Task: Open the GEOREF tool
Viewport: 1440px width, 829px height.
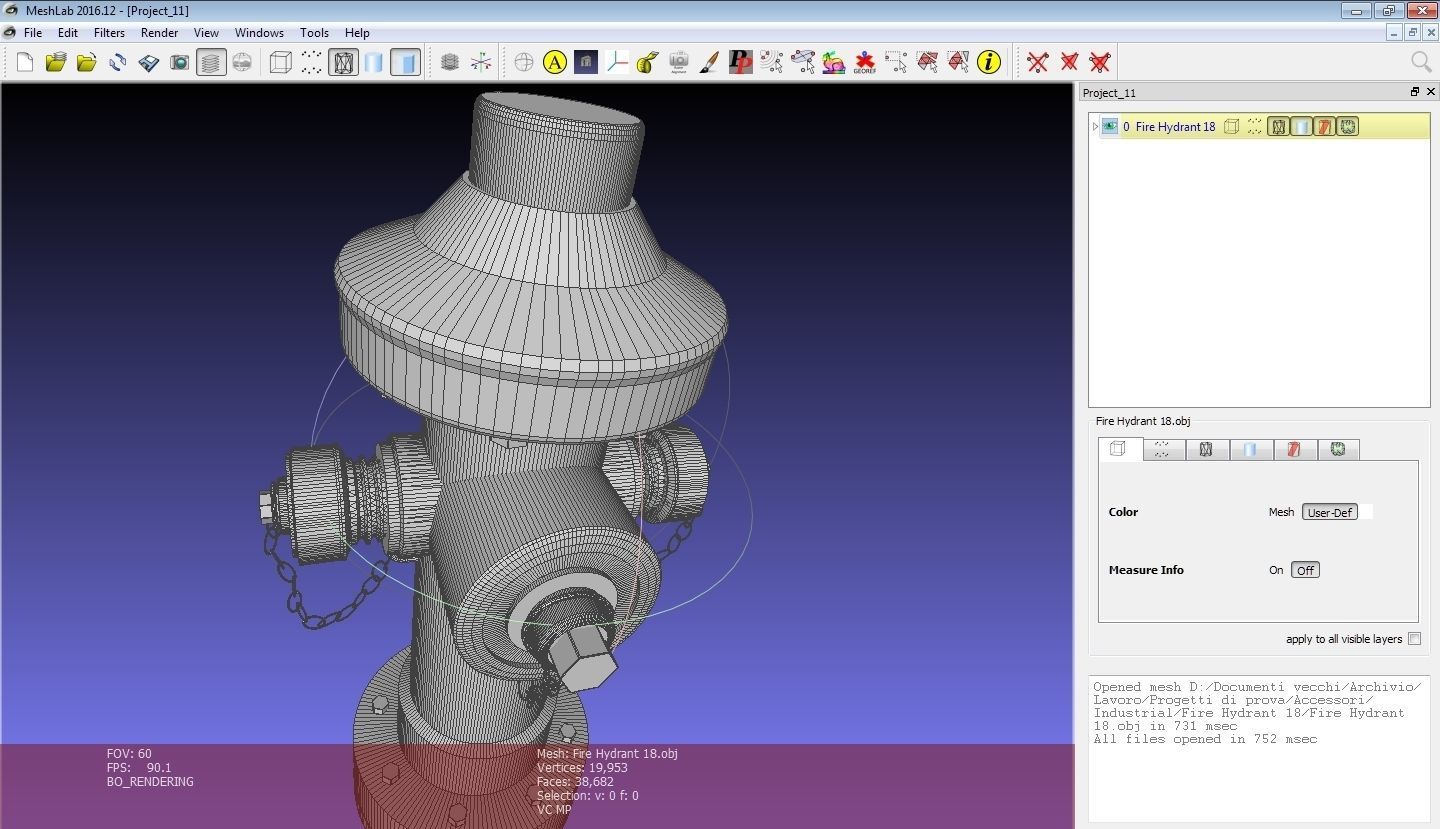Action: (x=864, y=62)
